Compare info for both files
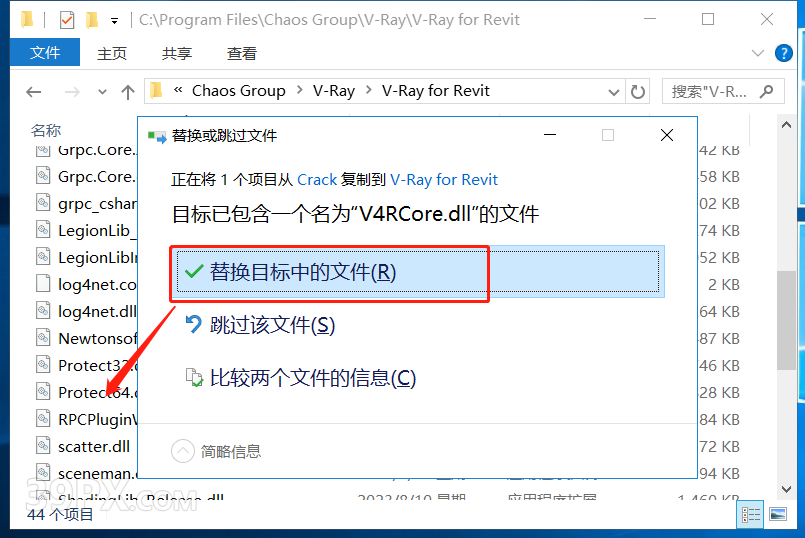This screenshot has height=538, width=805. tap(300, 378)
